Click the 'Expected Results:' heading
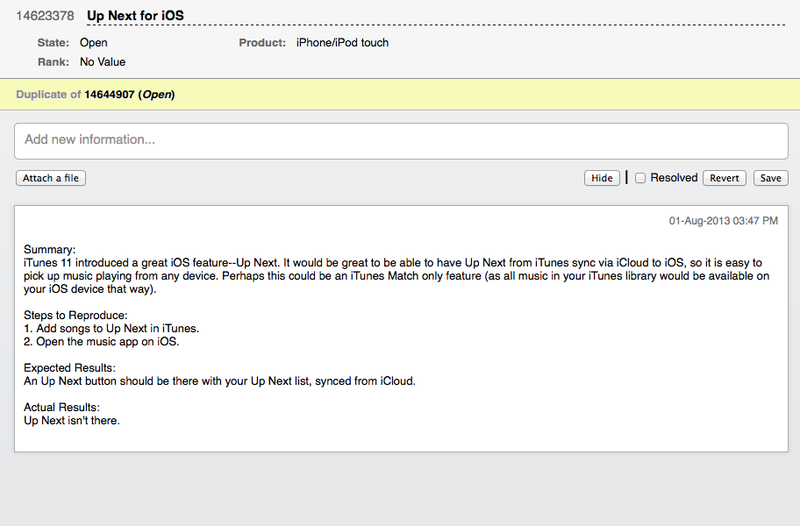800x526 pixels. (69, 368)
